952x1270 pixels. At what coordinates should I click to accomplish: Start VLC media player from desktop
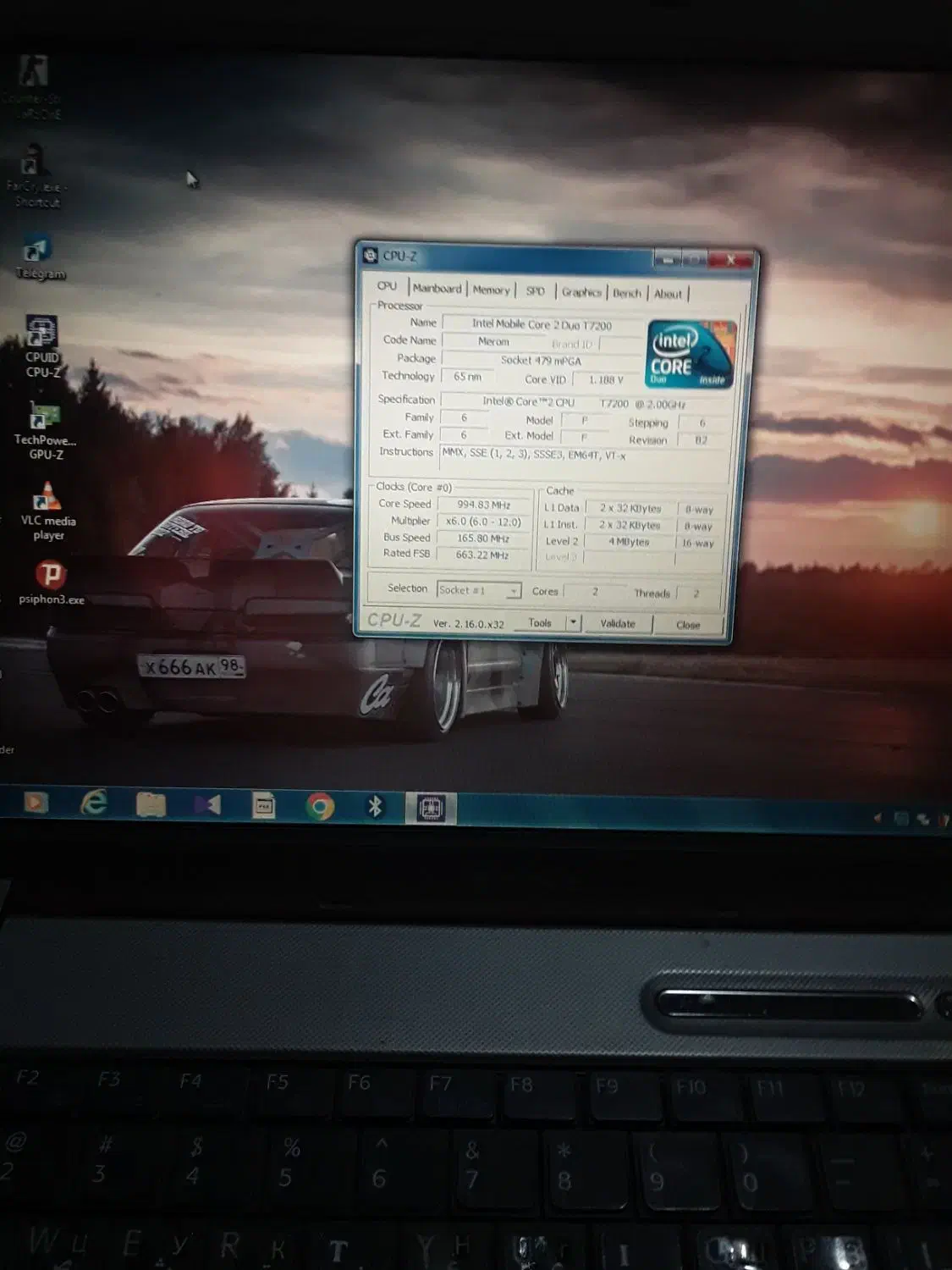click(47, 497)
